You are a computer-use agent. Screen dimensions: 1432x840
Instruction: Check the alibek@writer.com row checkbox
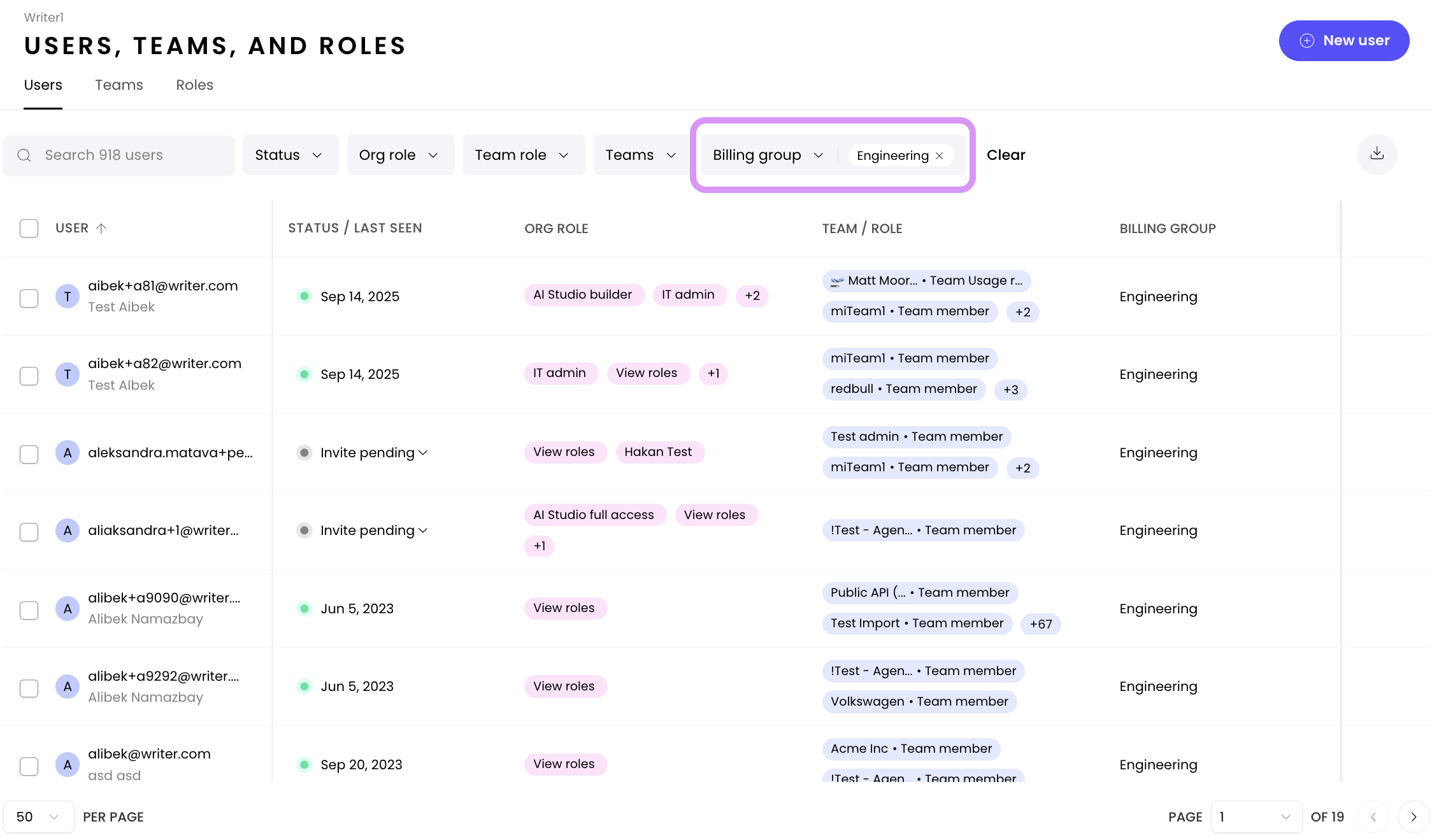tap(29, 765)
